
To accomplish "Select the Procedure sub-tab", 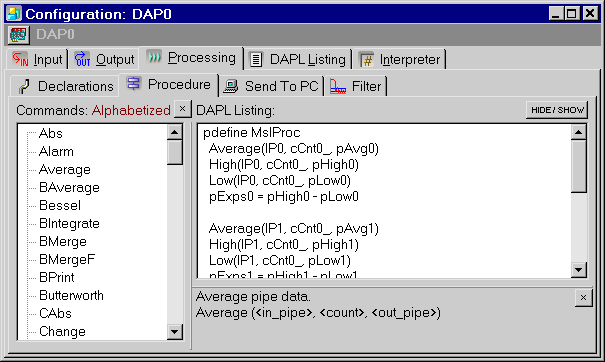I will (169, 84).
